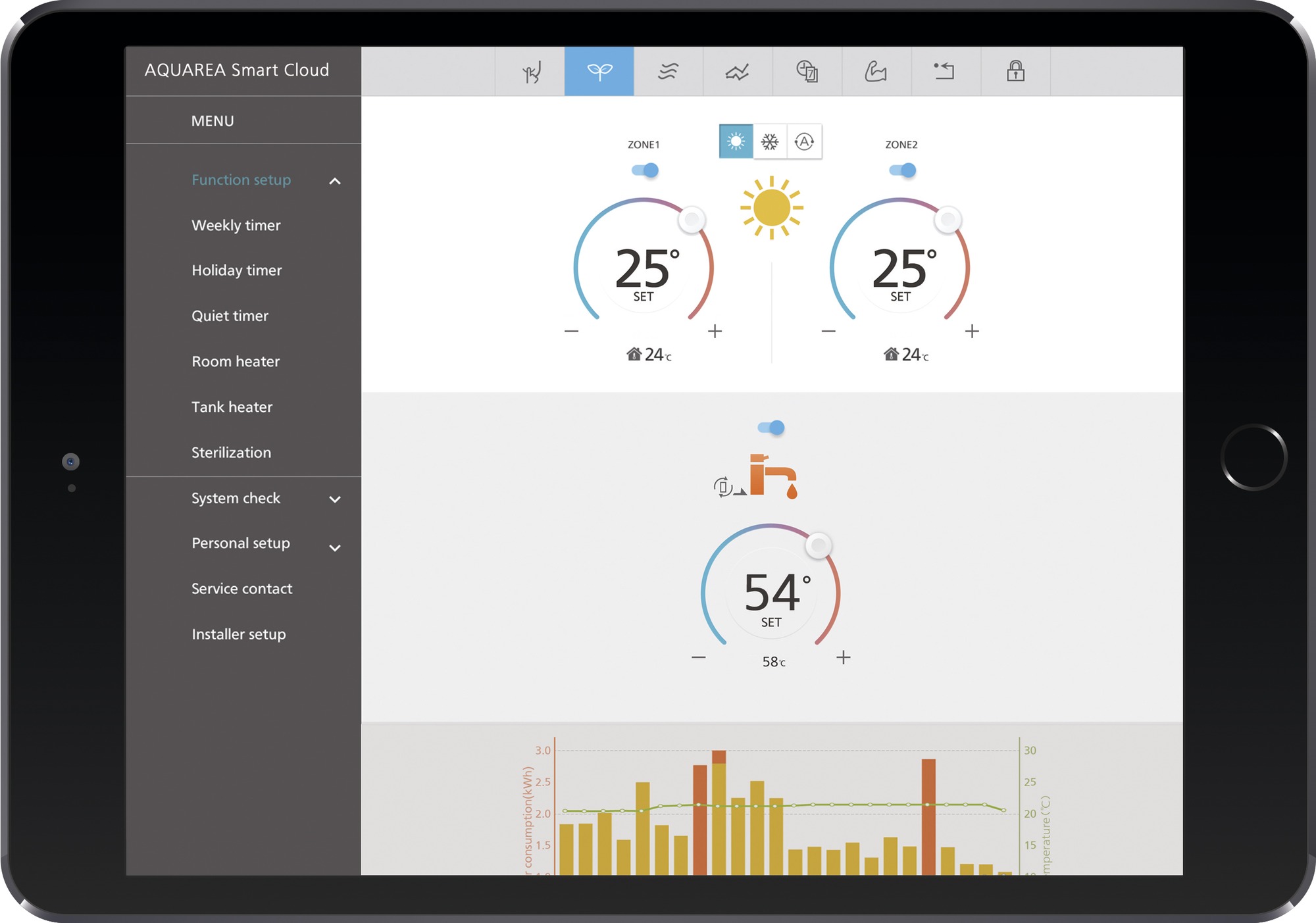Click the tank temperature dial knob
The height and width of the screenshot is (923, 1316).
[x=819, y=545]
